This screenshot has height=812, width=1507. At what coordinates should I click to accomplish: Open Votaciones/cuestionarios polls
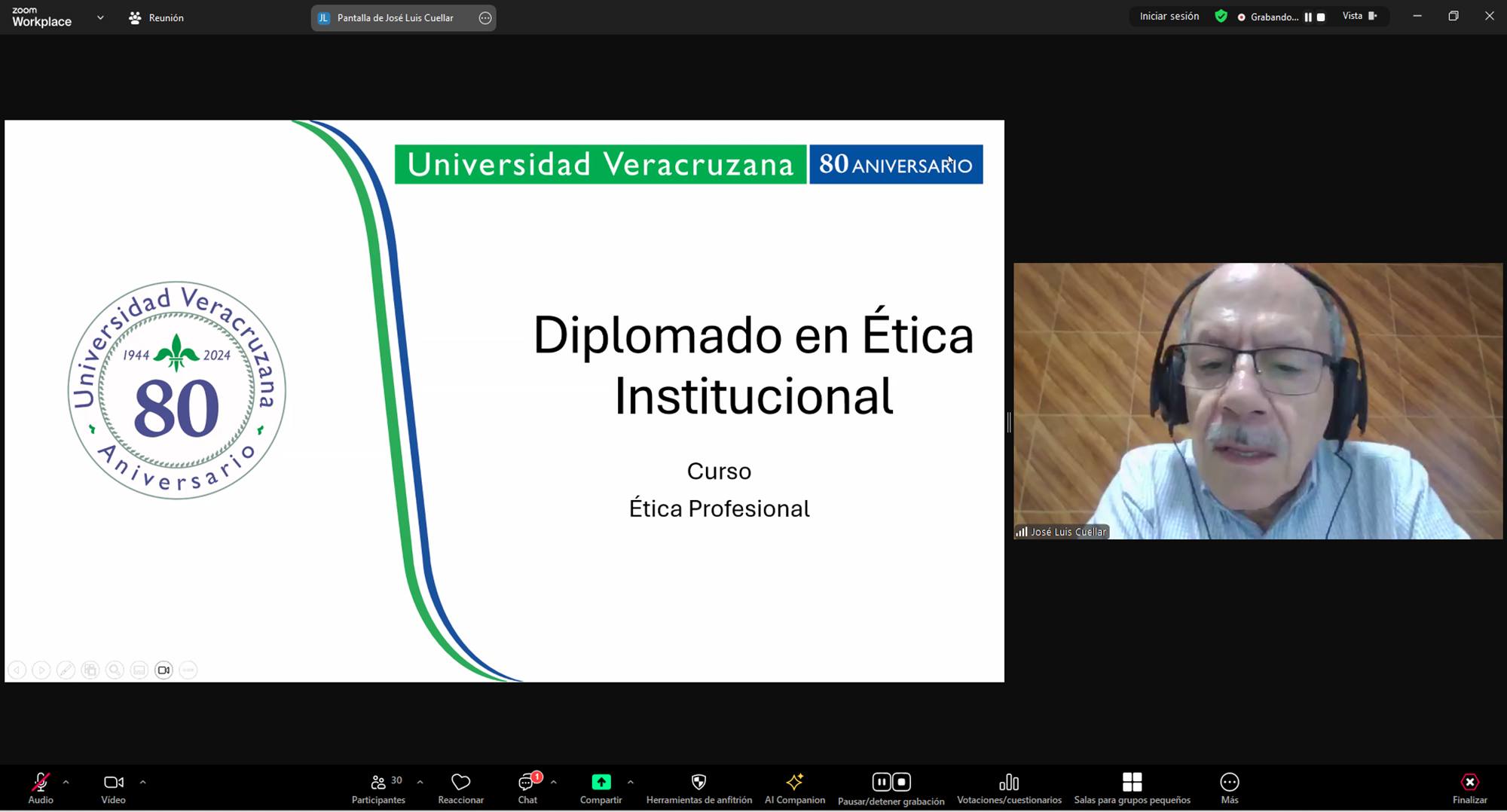[x=1009, y=788]
